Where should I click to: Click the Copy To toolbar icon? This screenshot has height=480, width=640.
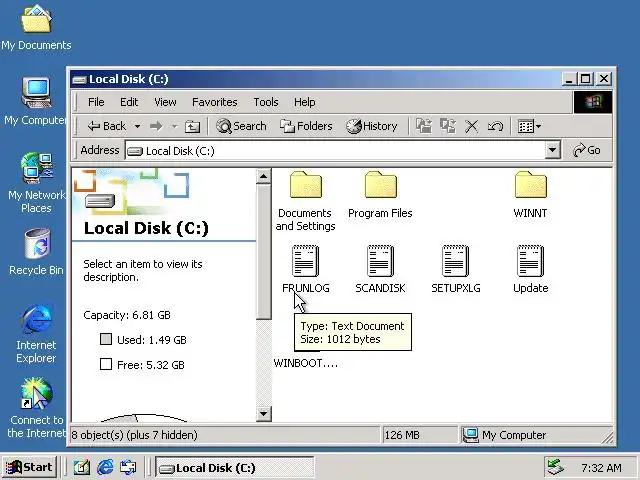(448, 126)
